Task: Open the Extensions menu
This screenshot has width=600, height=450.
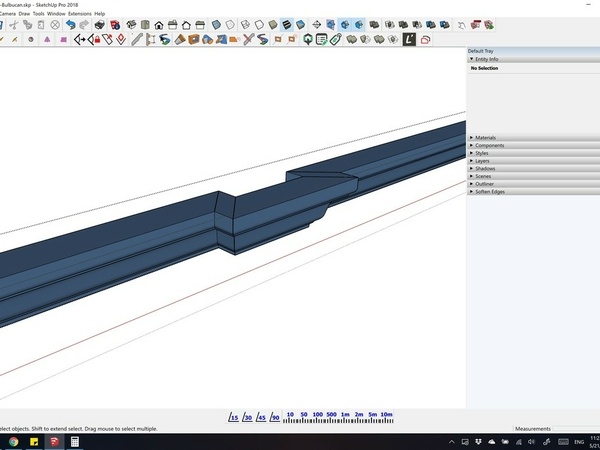Action: pos(79,13)
